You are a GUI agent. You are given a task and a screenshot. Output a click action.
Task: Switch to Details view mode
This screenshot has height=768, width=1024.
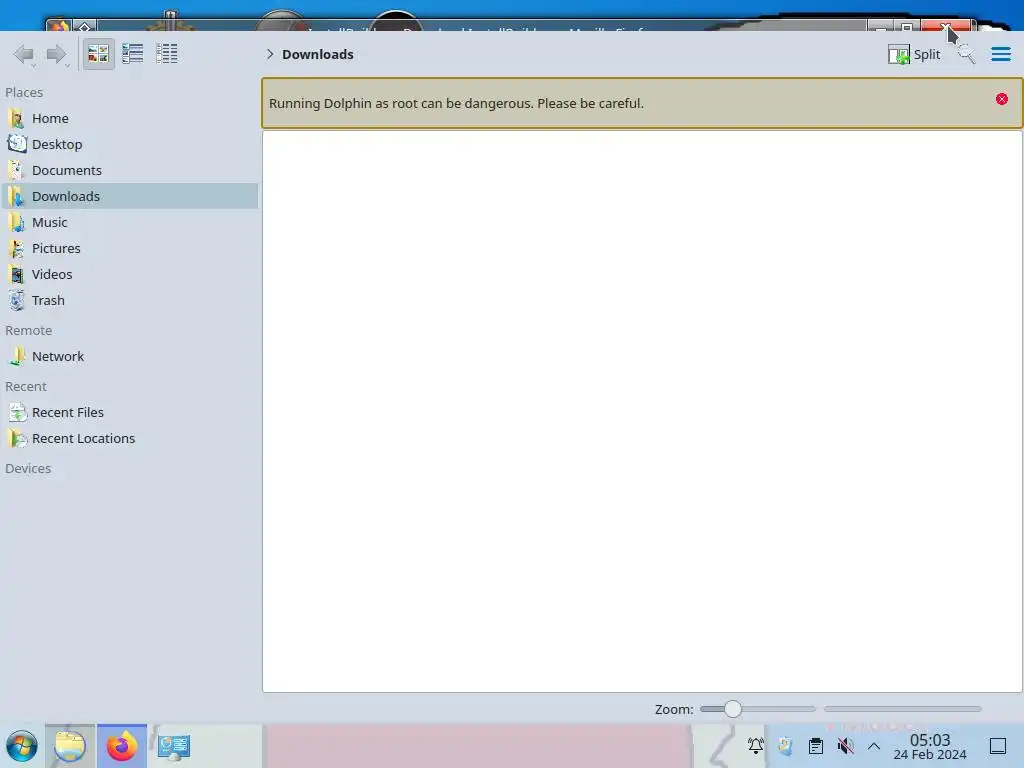click(167, 54)
